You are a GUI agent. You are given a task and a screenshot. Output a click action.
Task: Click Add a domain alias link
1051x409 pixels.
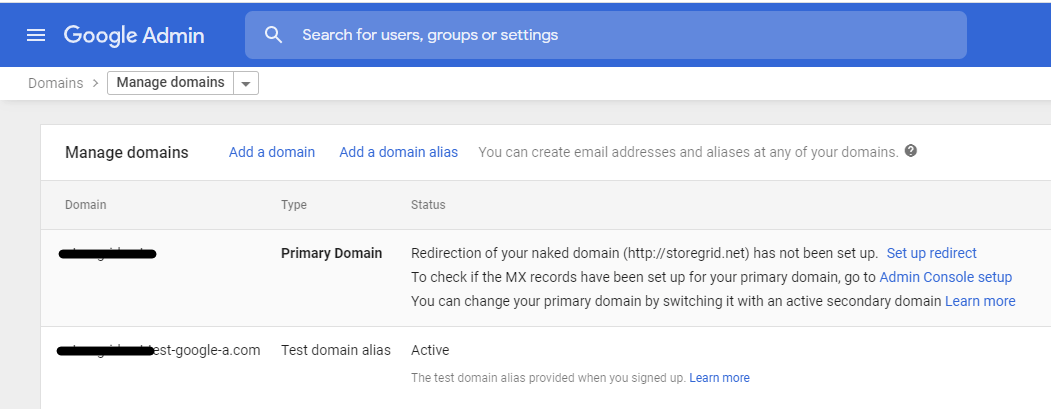(x=399, y=152)
